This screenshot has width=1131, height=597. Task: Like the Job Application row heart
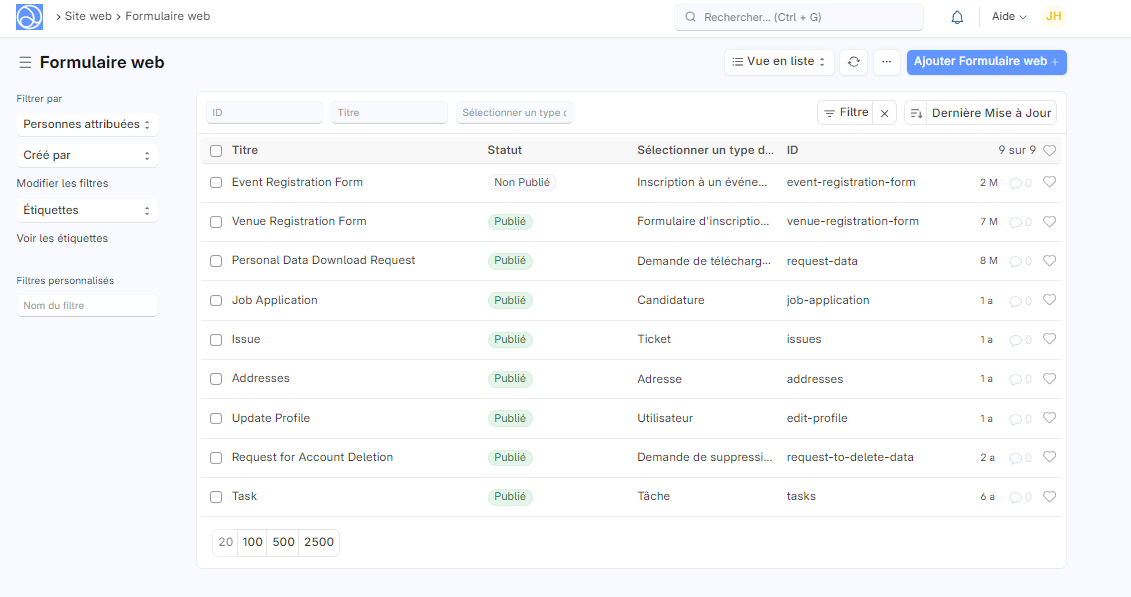(x=1049, y=300)
